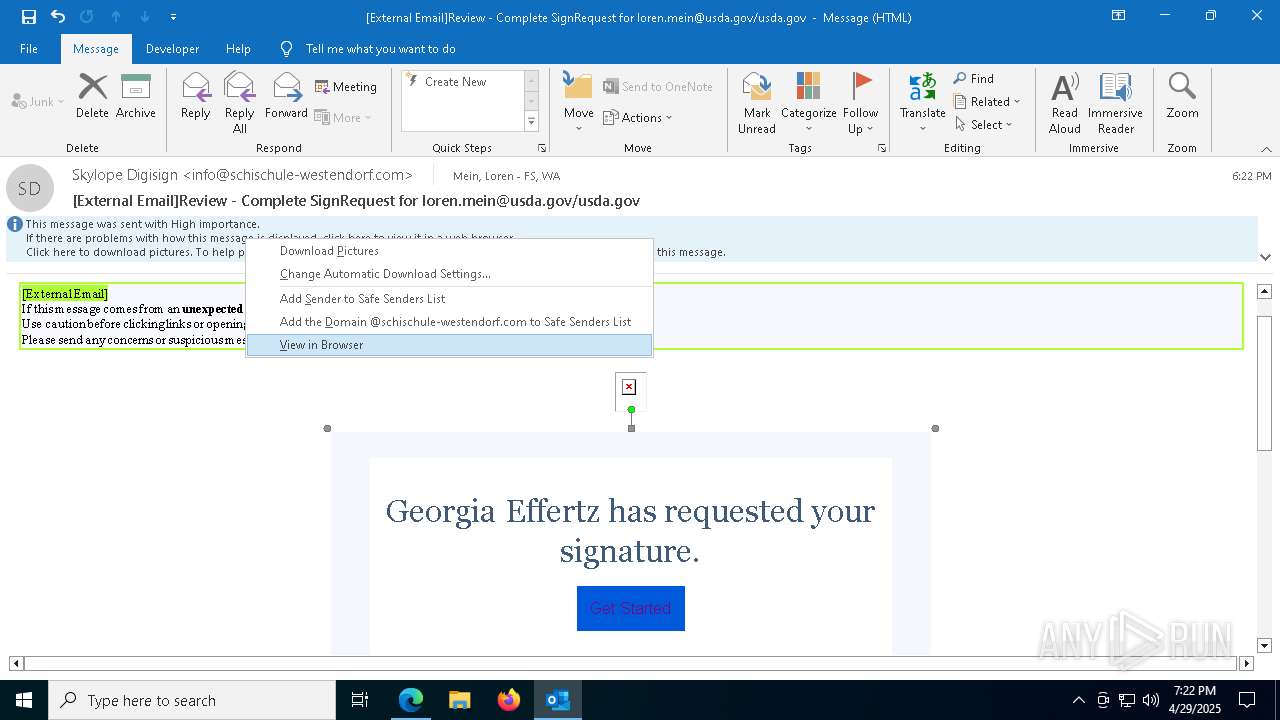Switch to the Message ribbon tab
1280x720 pixels.
pos(96,48)
